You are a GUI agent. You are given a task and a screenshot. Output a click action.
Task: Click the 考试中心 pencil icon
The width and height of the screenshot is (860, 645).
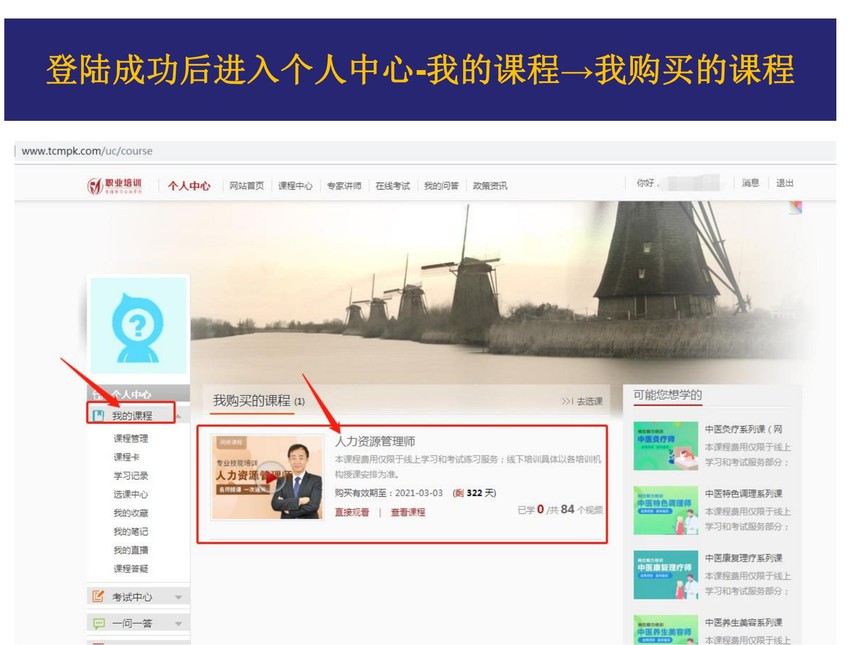tap(98, 596)
